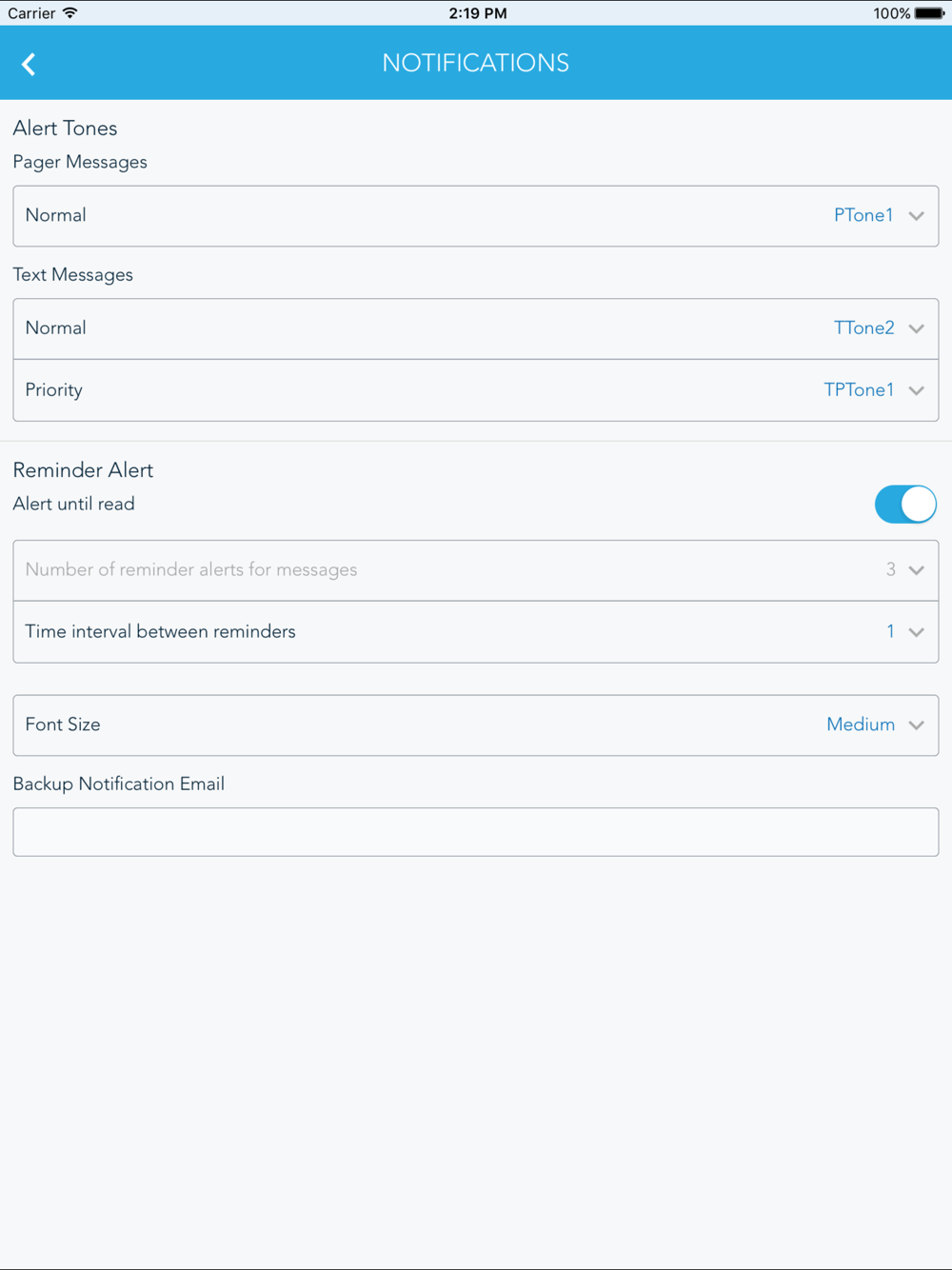
Task: Open chevron beside TPTone1
Action: coord(917,390)
